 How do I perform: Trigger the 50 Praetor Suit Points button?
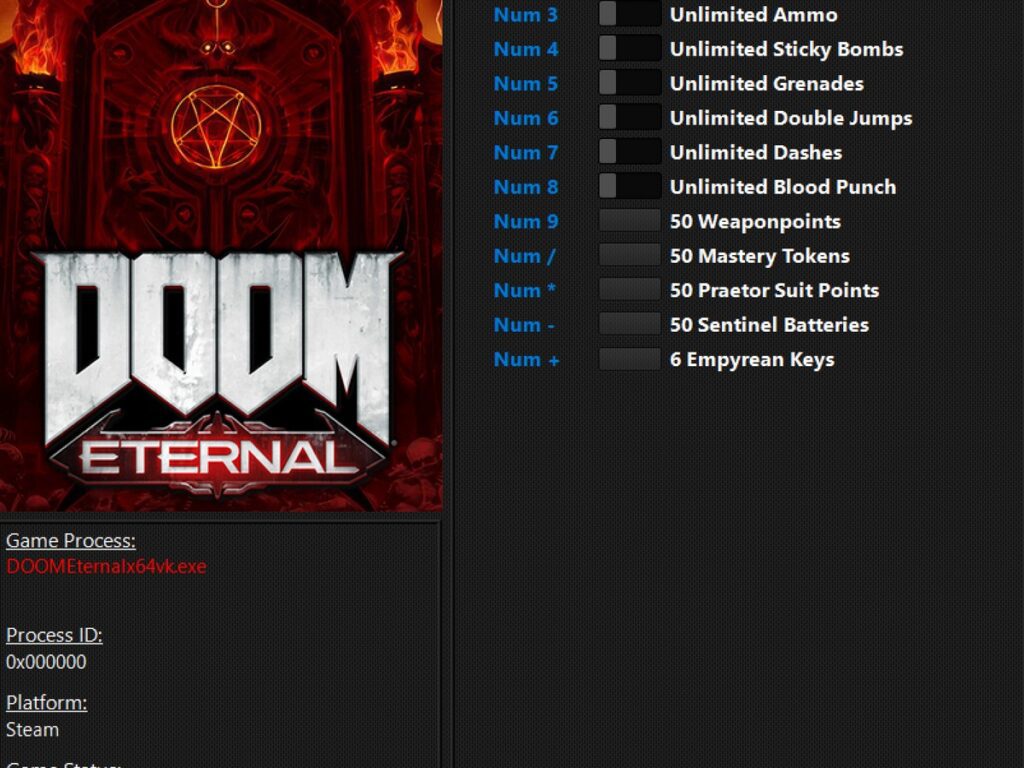pos(630,290)
